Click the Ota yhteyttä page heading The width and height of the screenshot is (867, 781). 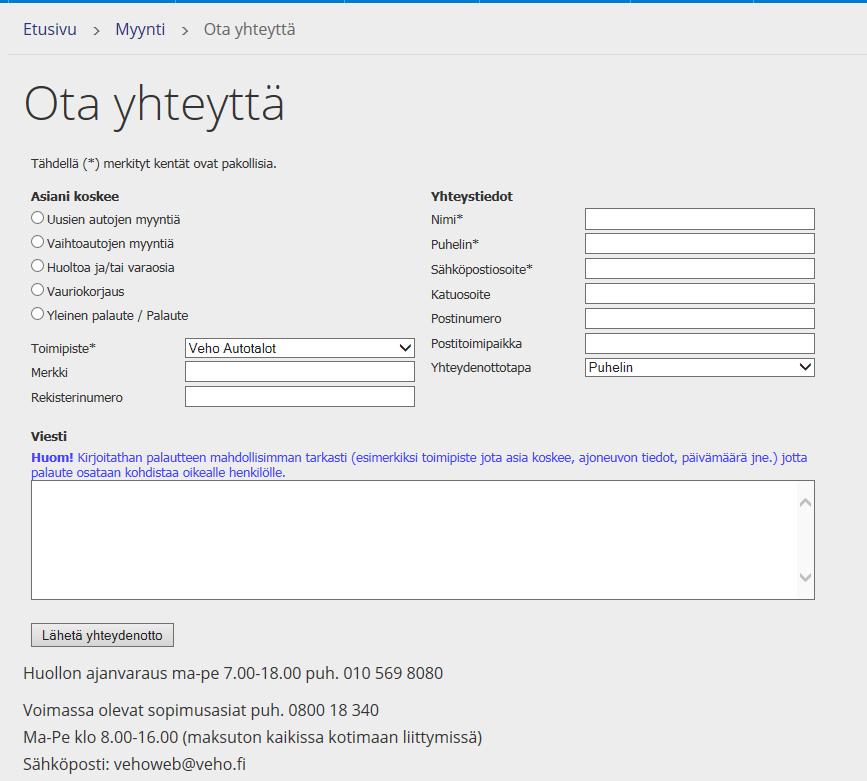[x=154, y=105]
